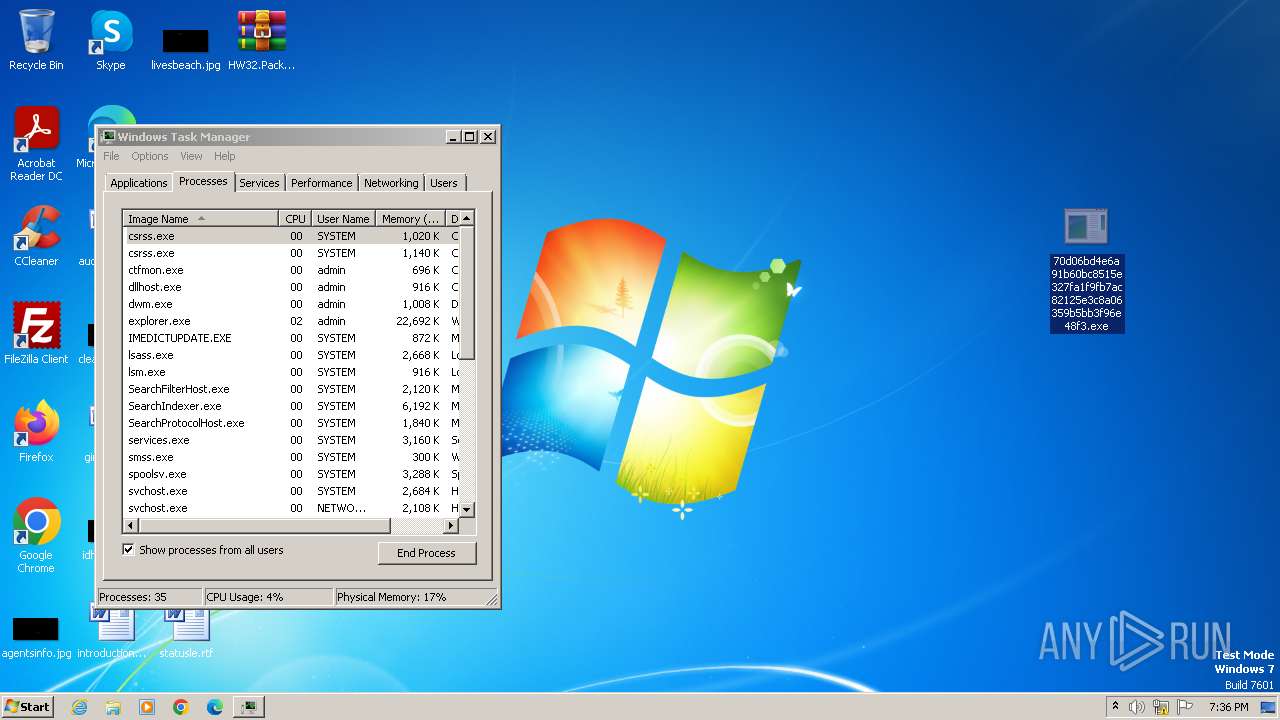Open the Skype desktop shortcut
The height and width of the screenshot is (720, 1280).
(110, 40)
